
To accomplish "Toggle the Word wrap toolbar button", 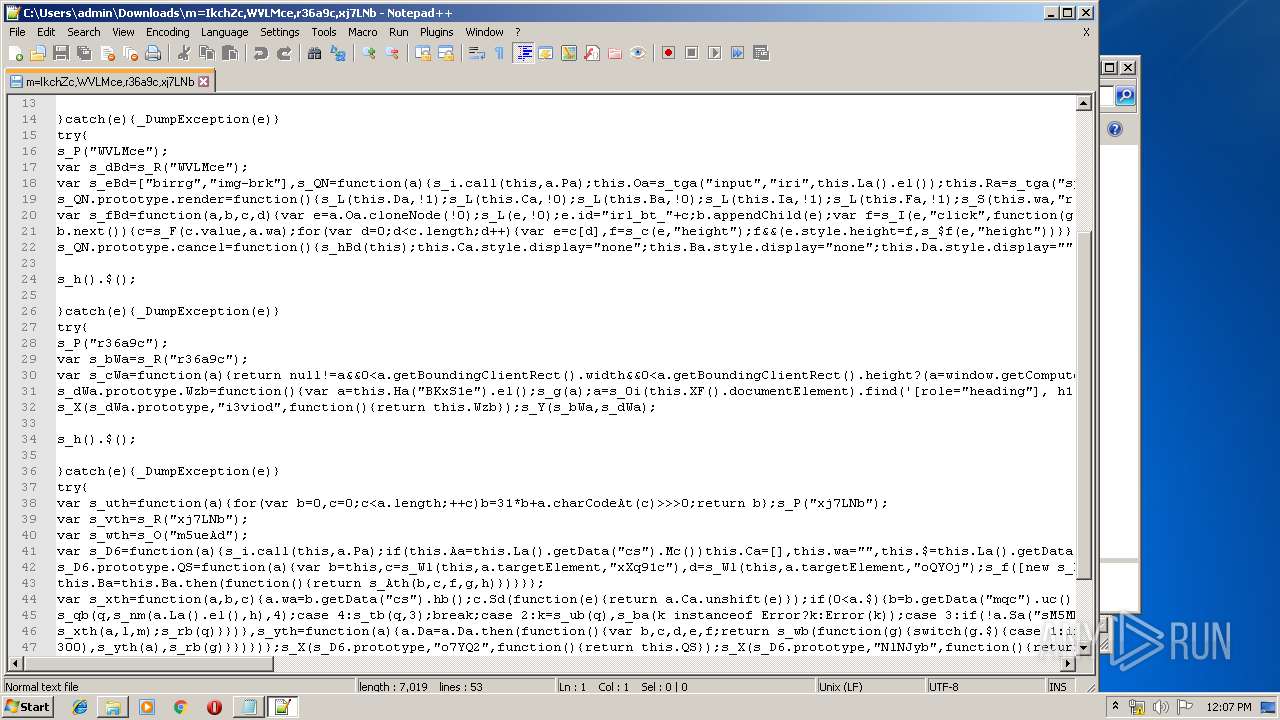I will pyautogui.click(x=476, y=53).
